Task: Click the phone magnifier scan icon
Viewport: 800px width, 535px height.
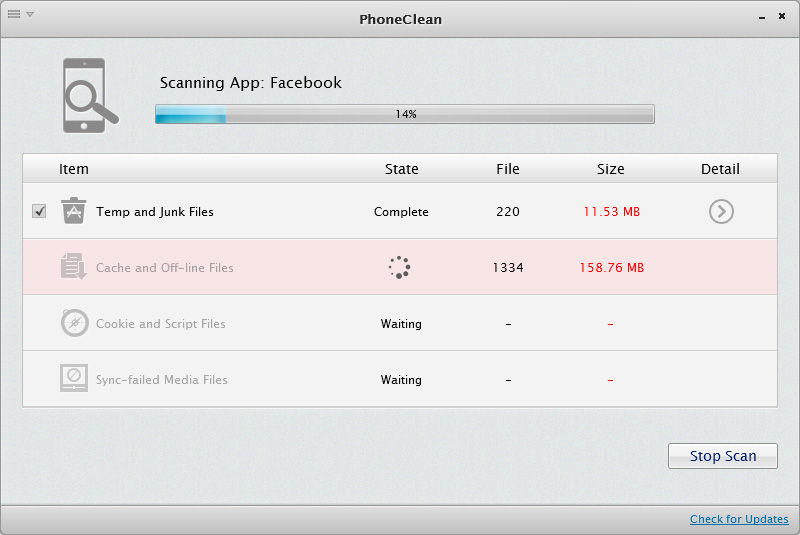Action: tap(90, 95)
